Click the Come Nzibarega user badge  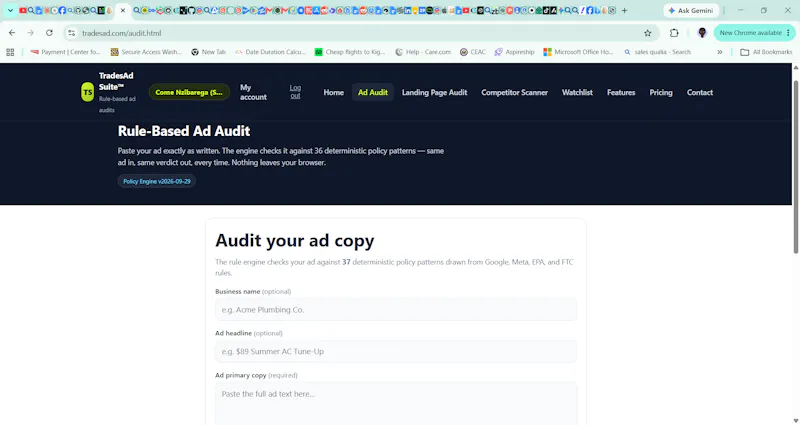coord(189,92)
